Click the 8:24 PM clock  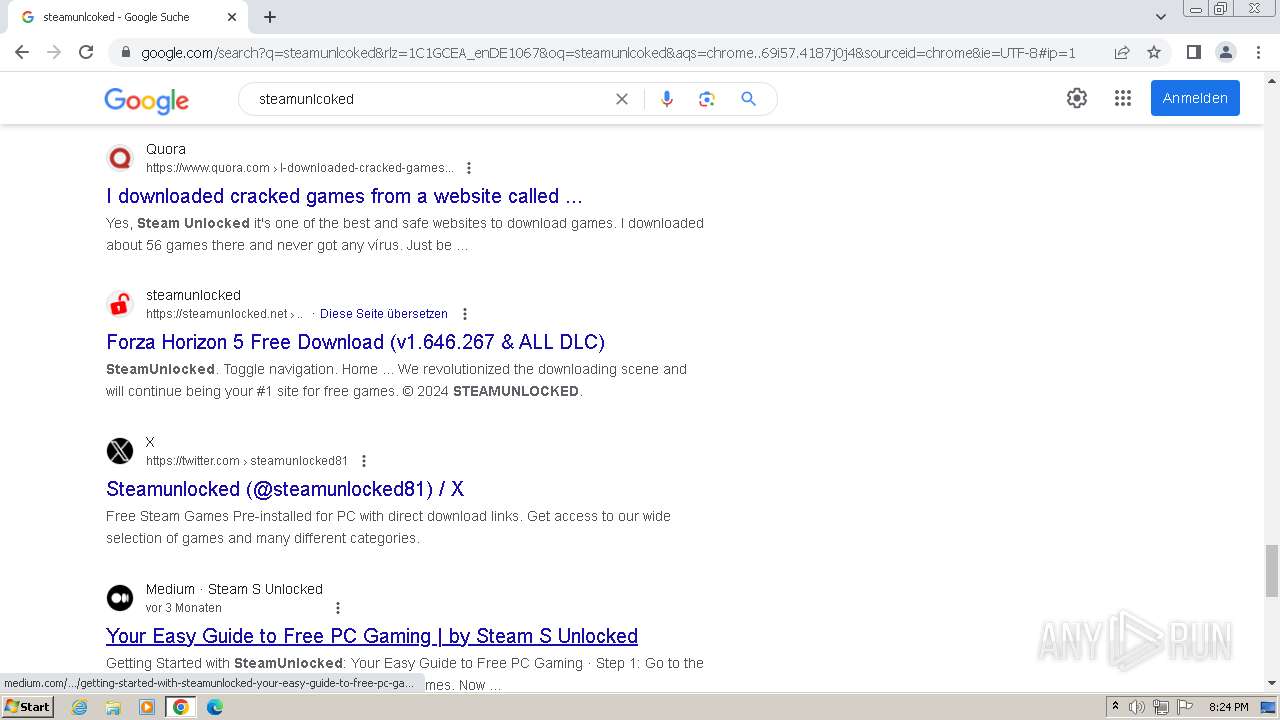pos(1229,707)
